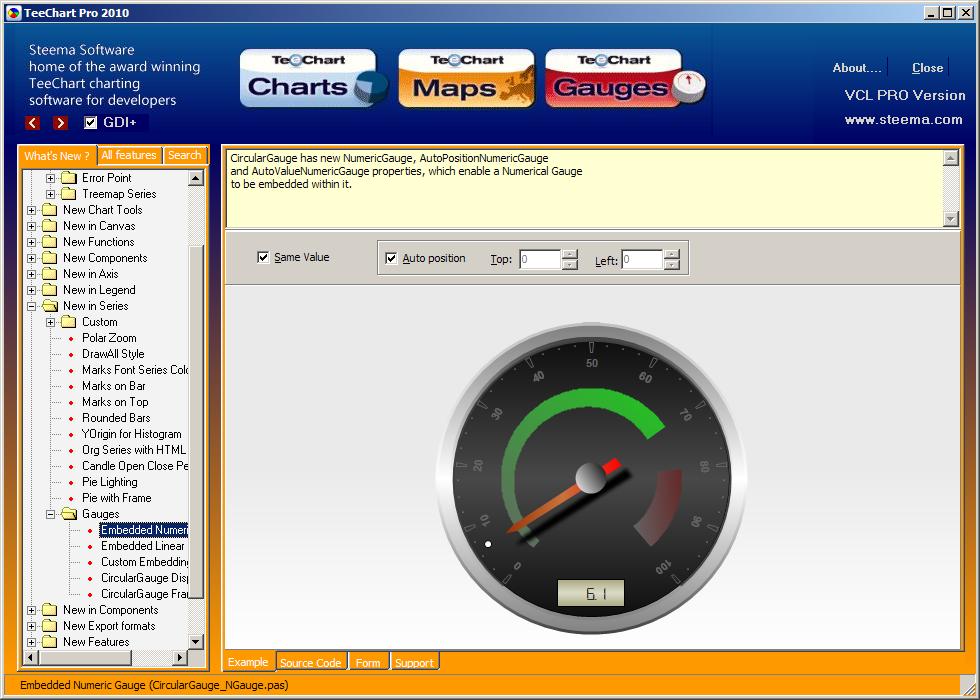Viewport: 980px width, 700px height.
Task: Open the TeeChart Maps banner
Action: click(x=467, y=78)
